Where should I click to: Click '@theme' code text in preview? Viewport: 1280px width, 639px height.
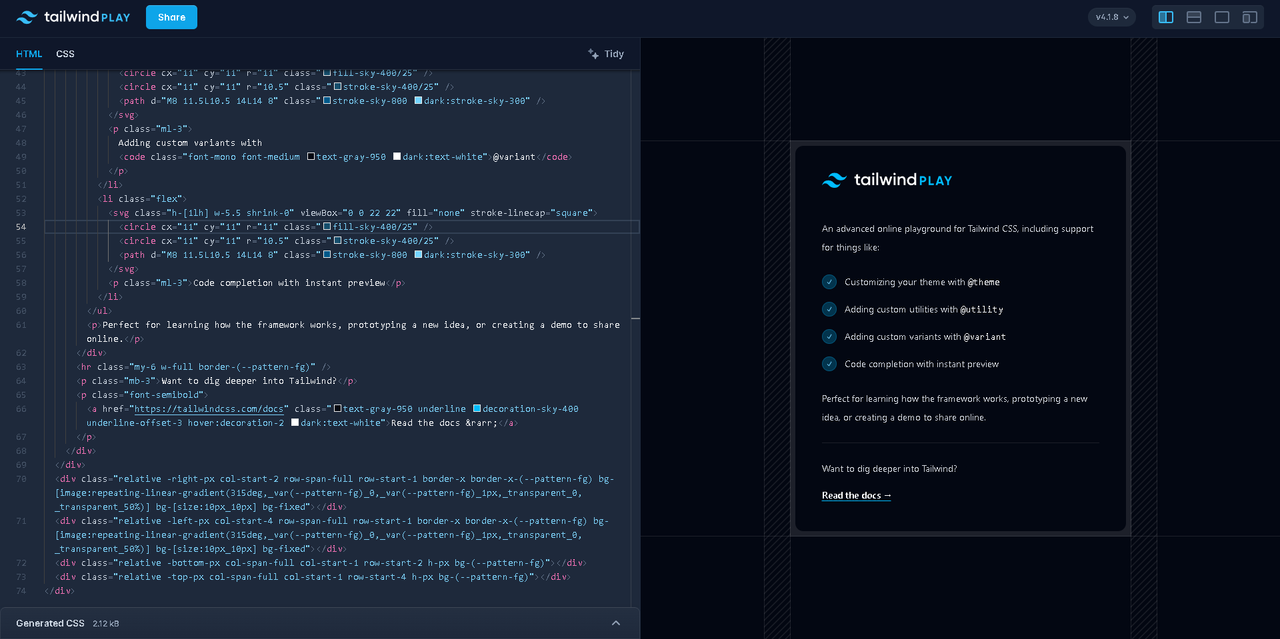983,282
